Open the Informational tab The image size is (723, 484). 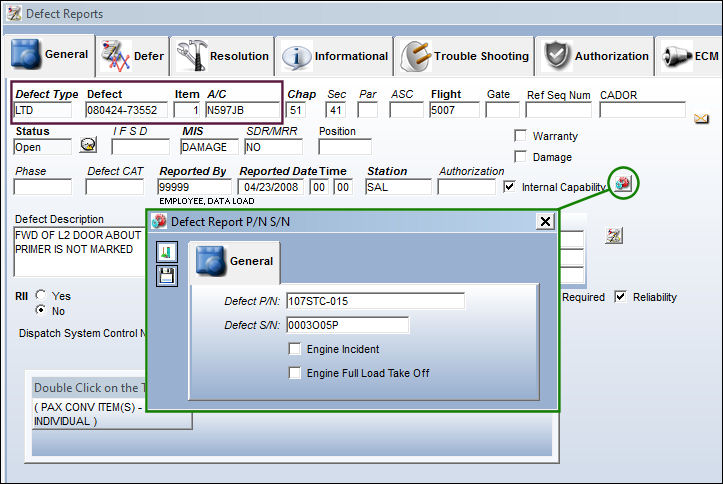335,56
